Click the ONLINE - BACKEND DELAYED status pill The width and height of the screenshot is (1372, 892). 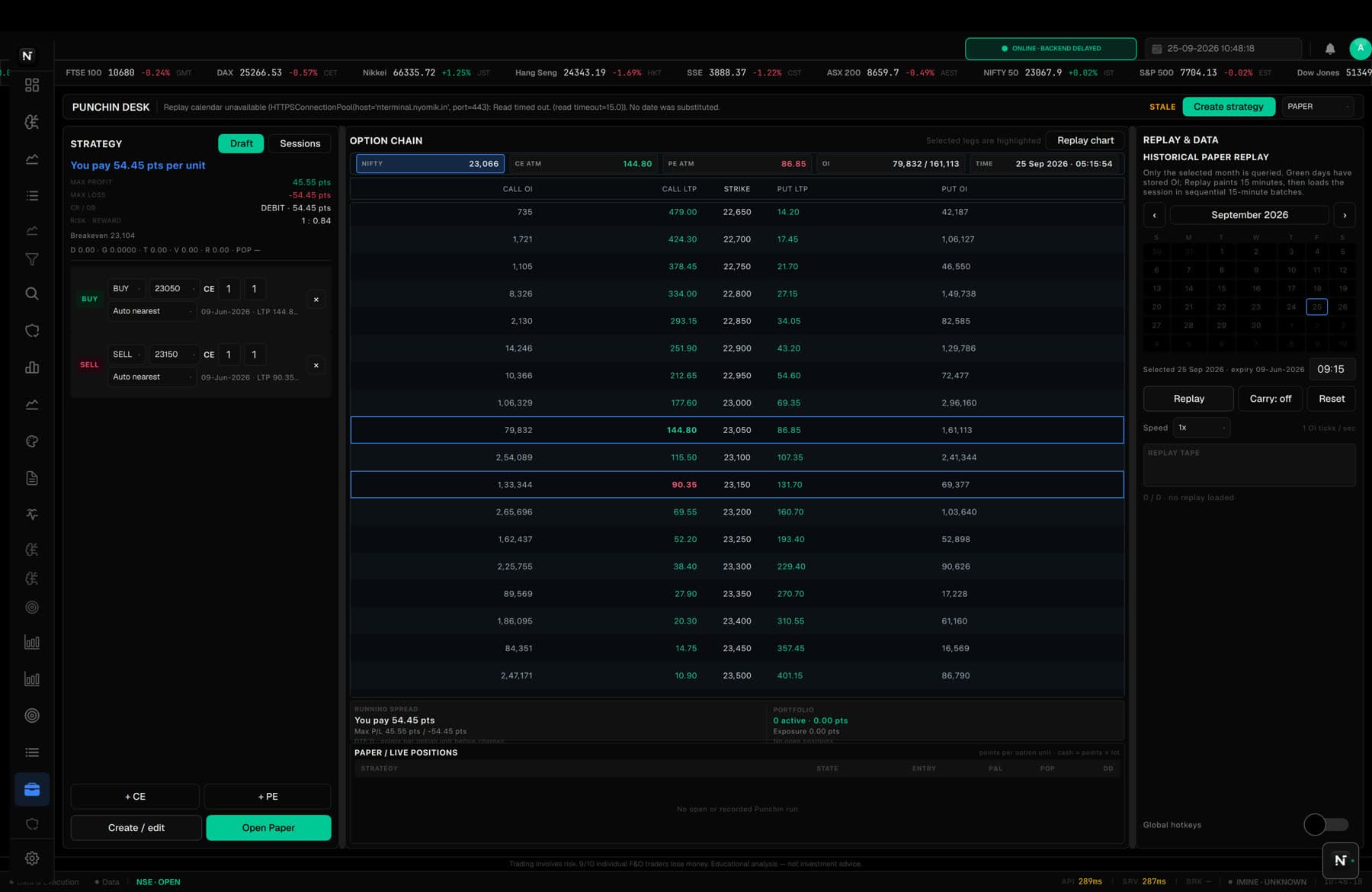tap(1050, 49)
